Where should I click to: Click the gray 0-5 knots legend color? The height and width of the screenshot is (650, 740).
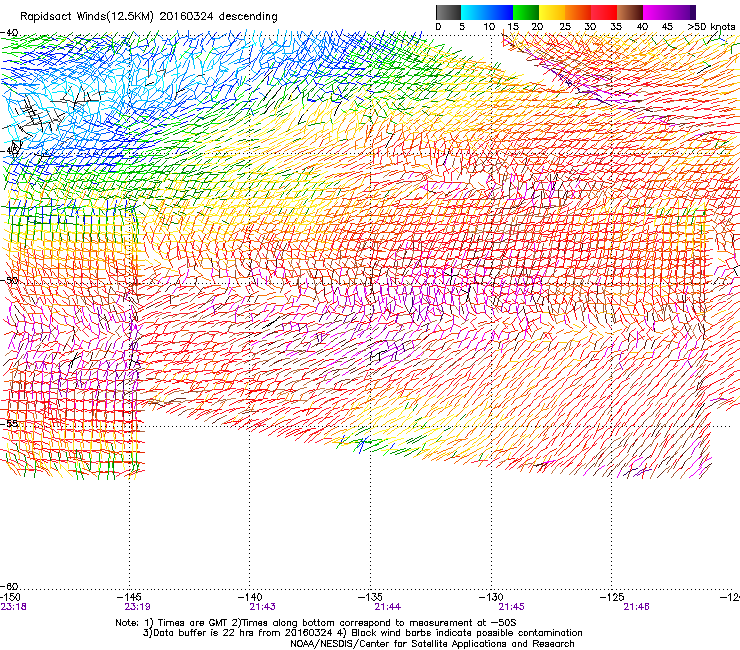pos(448,12)
